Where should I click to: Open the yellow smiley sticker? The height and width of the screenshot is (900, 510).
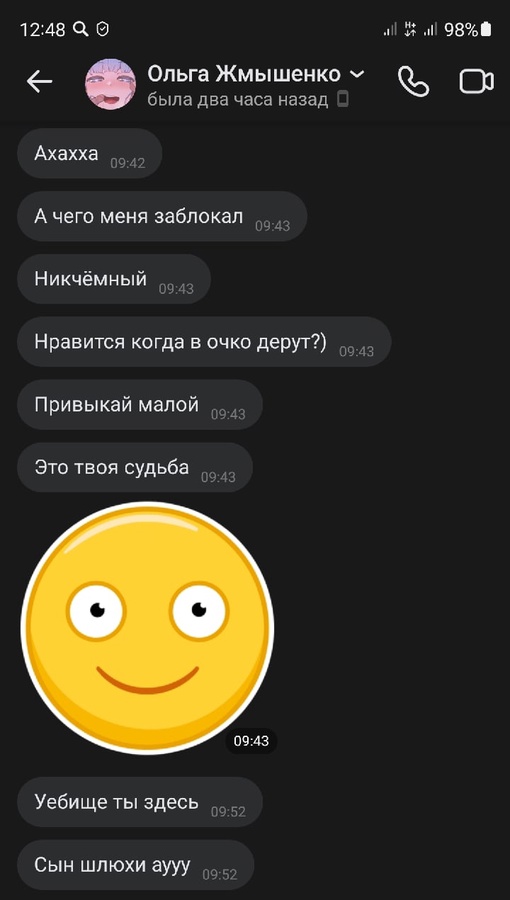147,628
